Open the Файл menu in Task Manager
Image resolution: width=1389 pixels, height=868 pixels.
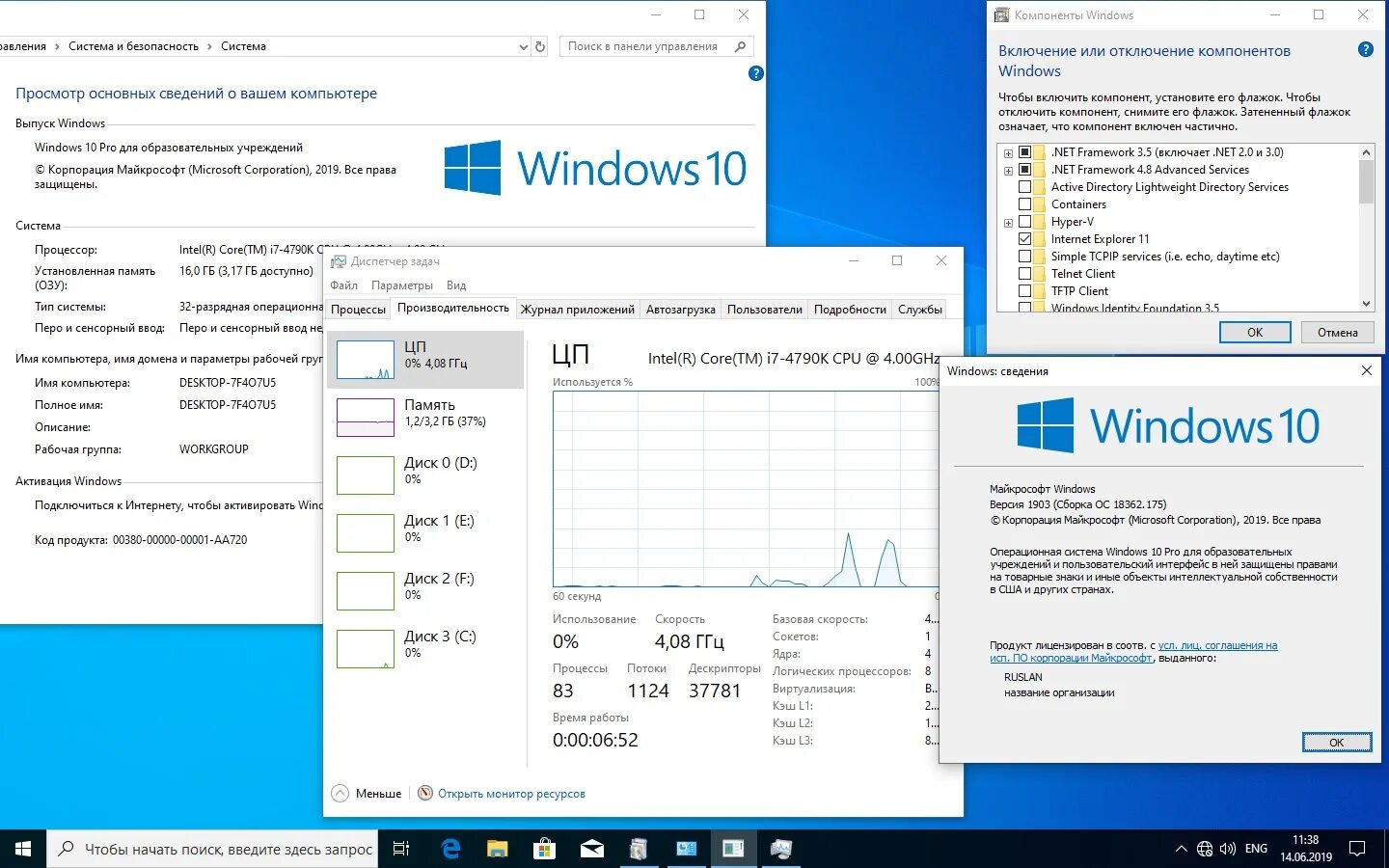pyautogui.click(x=343, y=285)
